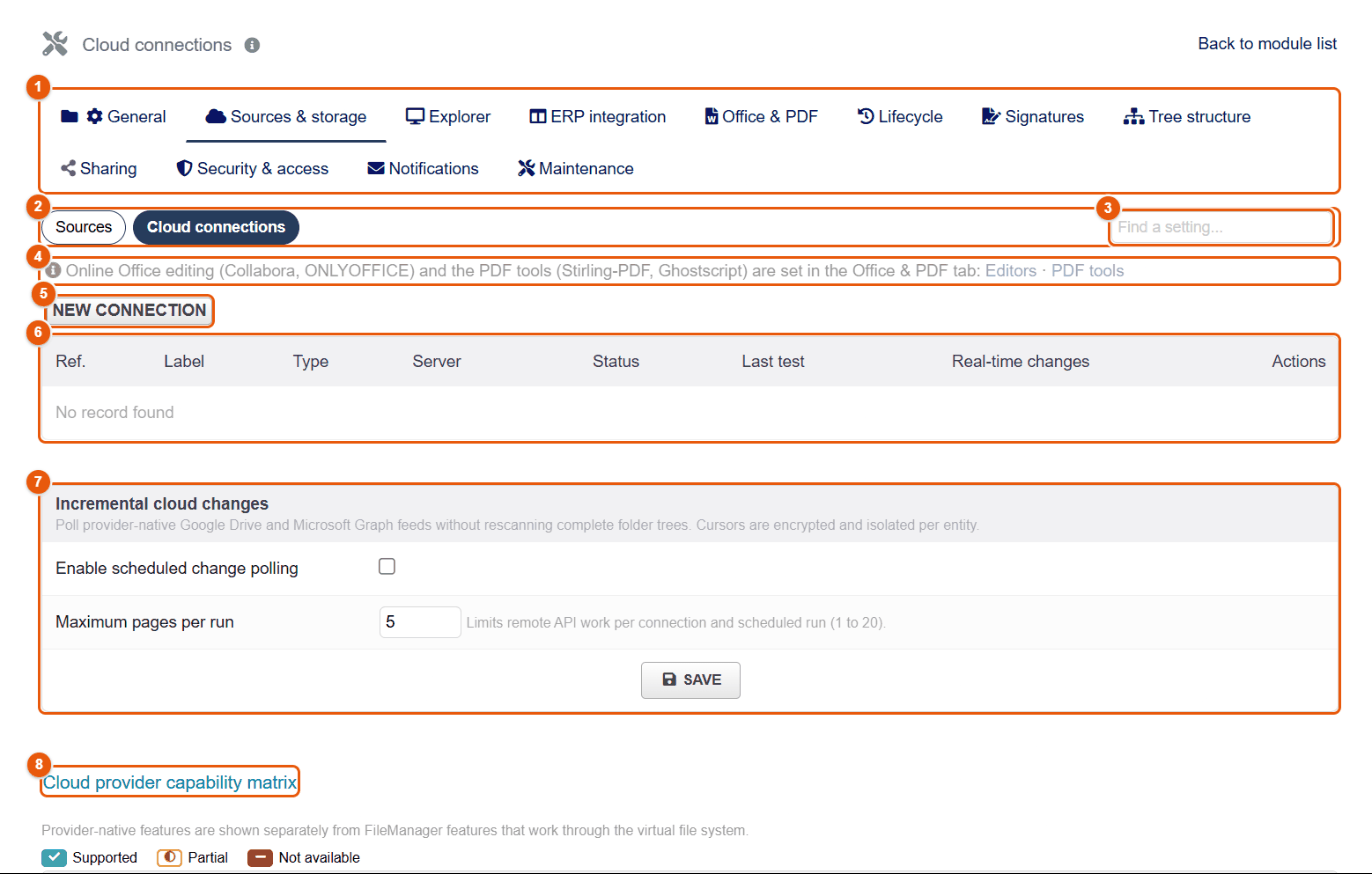Click the Actions column header
Viewport: 1372px width, 874px height.
(x=1299, y=361)
